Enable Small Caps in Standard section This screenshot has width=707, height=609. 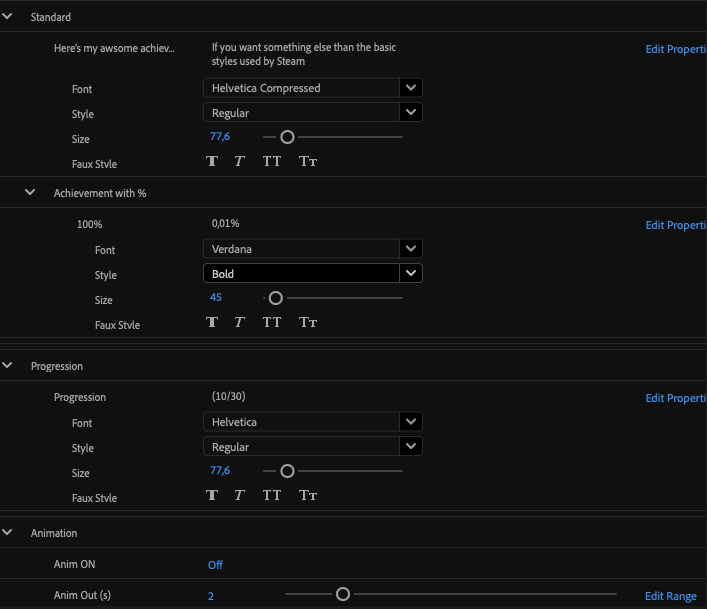pyautogui.click(x=308, y=161)
